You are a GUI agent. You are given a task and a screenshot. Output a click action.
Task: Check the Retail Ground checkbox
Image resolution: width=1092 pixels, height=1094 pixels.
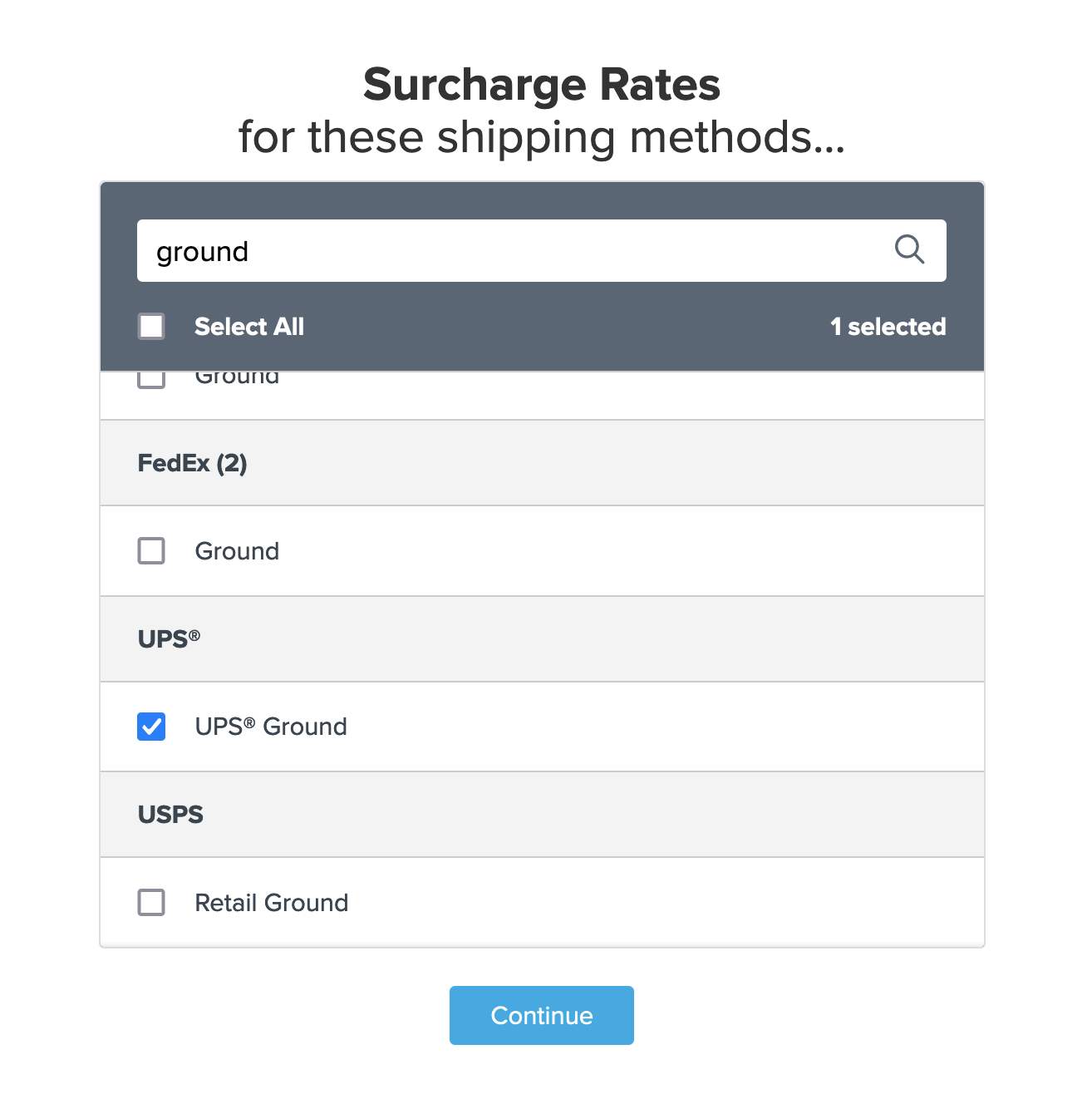(x=151, y=903)
